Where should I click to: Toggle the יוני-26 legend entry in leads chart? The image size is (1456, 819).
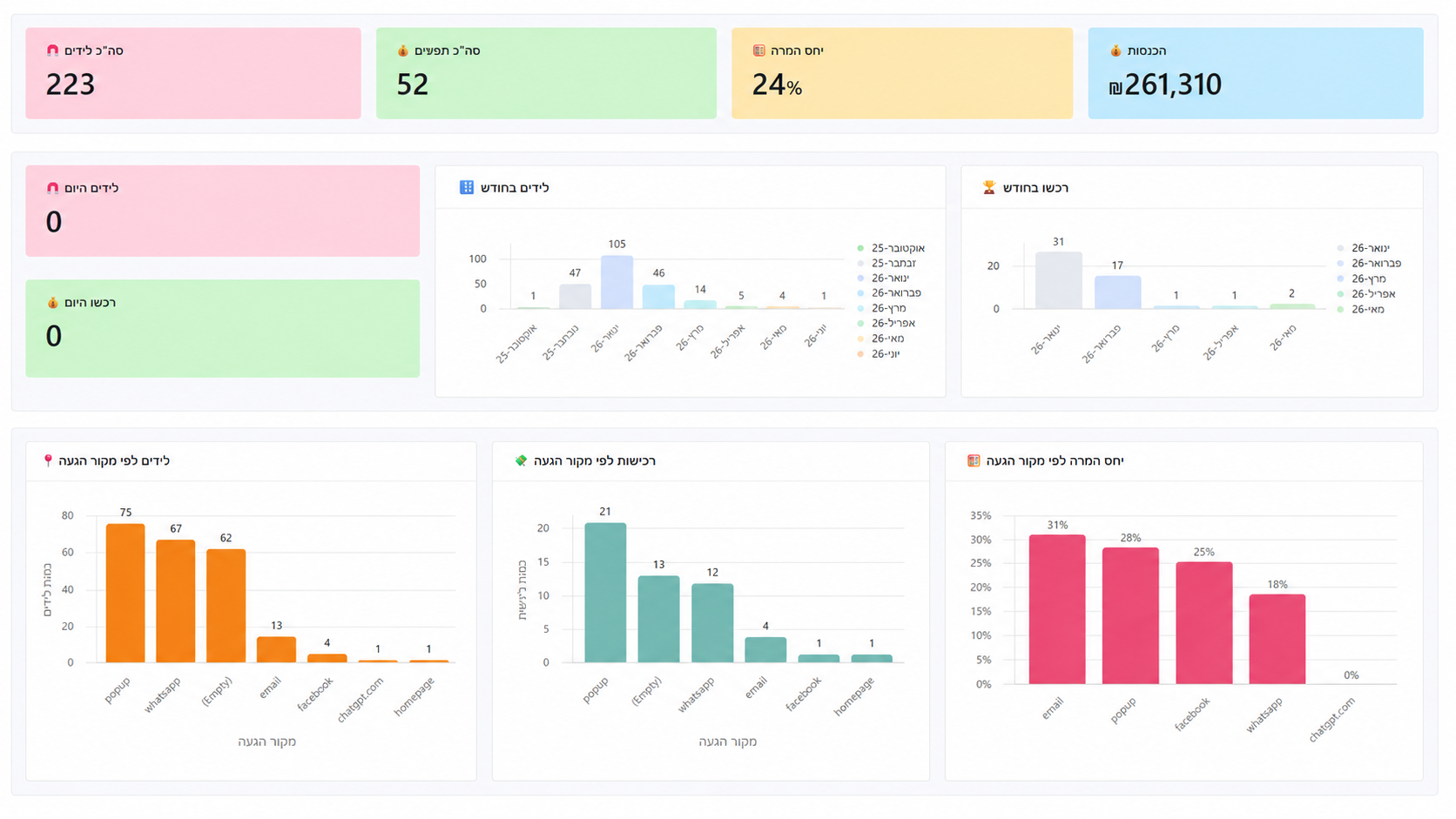tap(879, 353)
